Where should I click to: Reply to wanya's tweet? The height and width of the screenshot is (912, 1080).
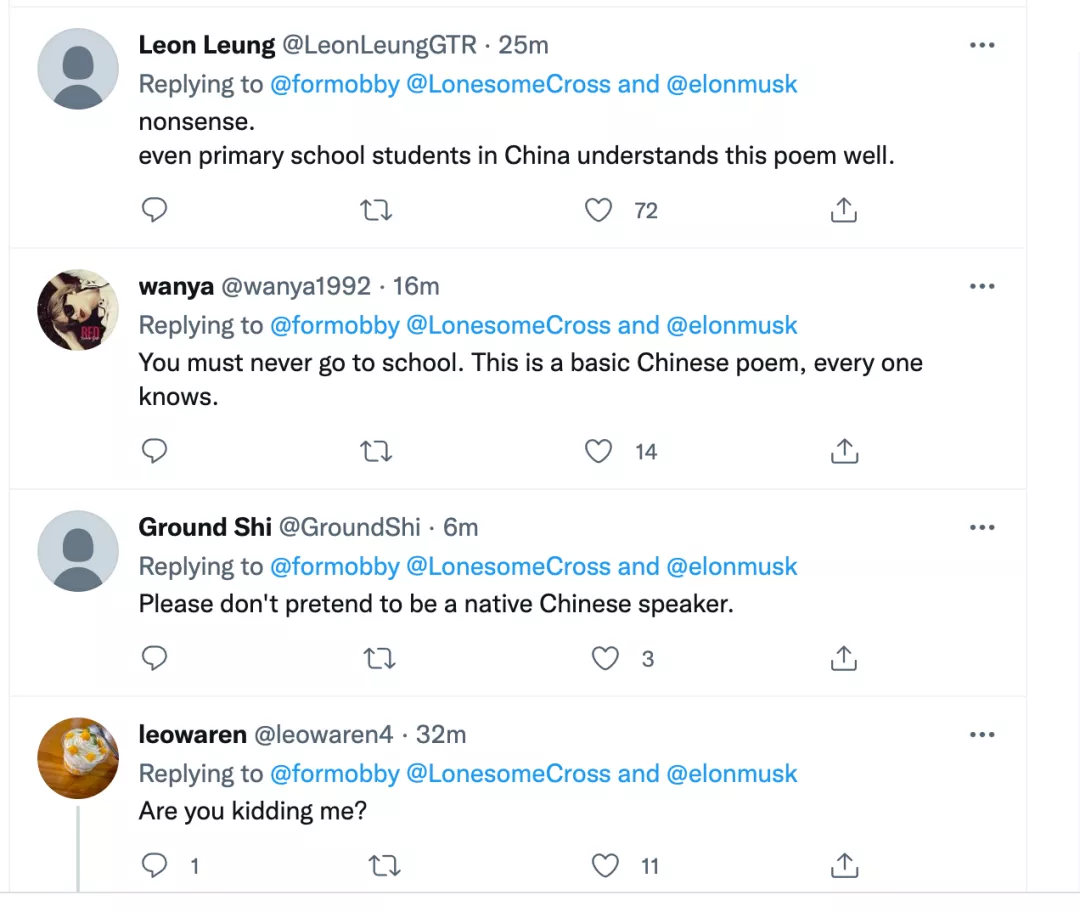[154, 452]
